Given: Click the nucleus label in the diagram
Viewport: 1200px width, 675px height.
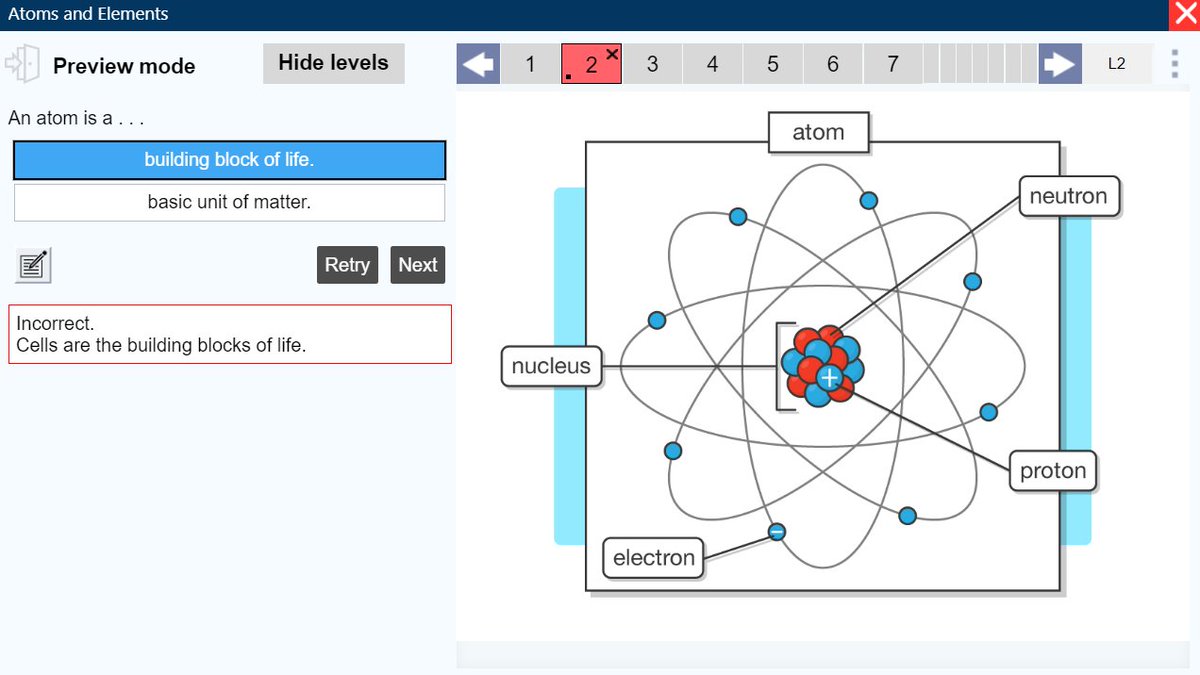Looking at the screenshot, I should click(550, 366).
